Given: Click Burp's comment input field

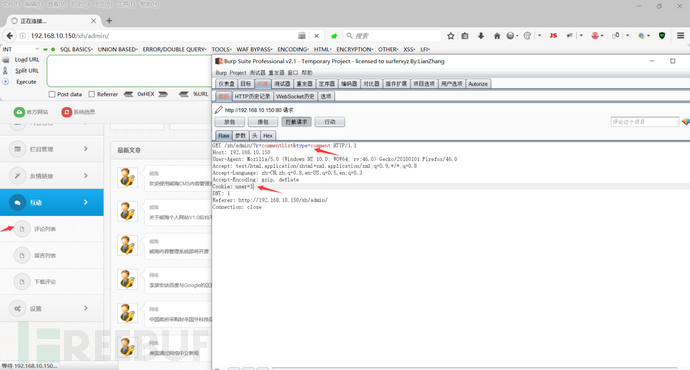Looking at the screenshot, I should (645, 122).
